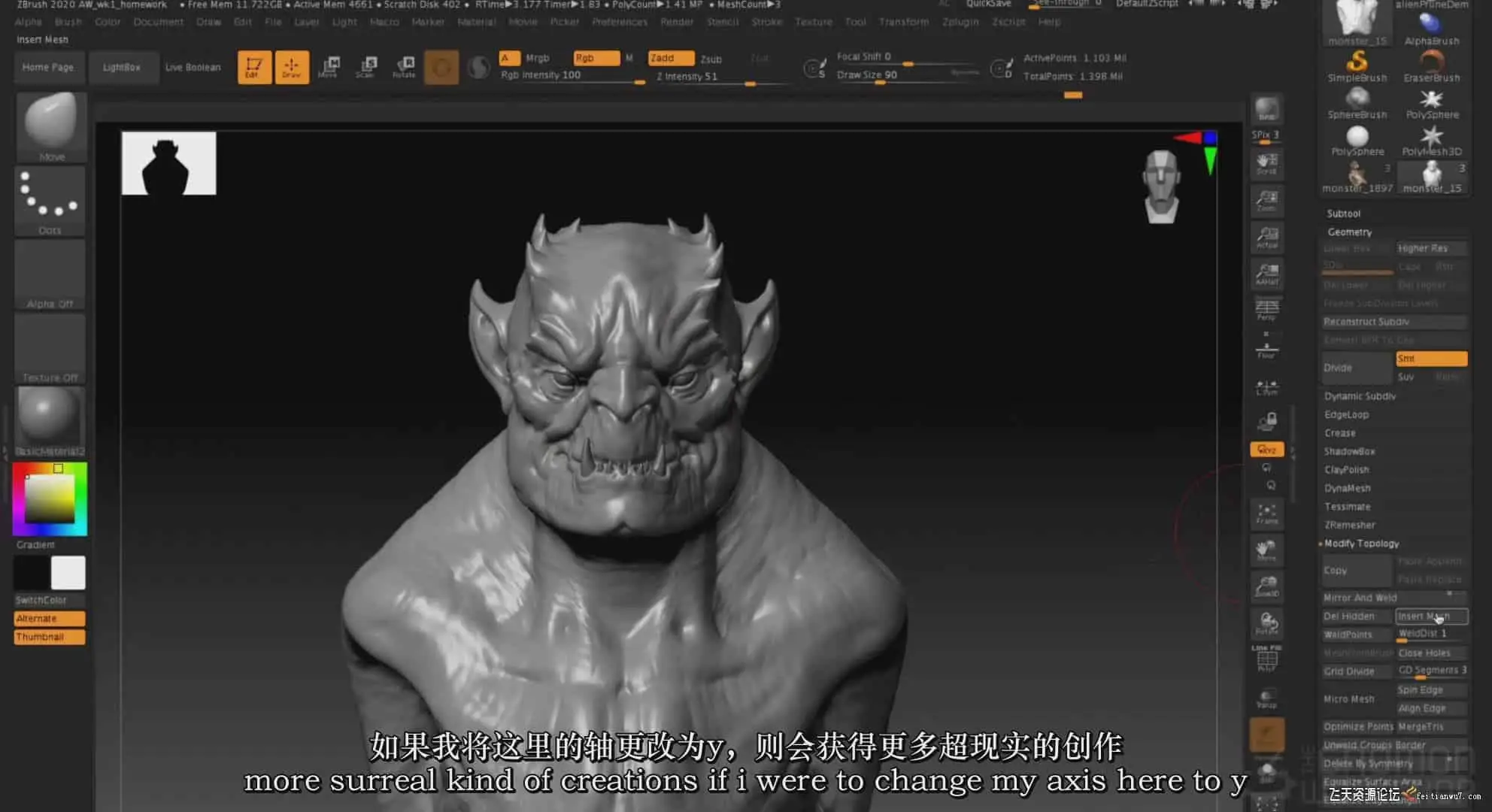Viewport: 1492px width, 812px height.
Task: Activate the Draw mode icon
Action: (291, 67)
